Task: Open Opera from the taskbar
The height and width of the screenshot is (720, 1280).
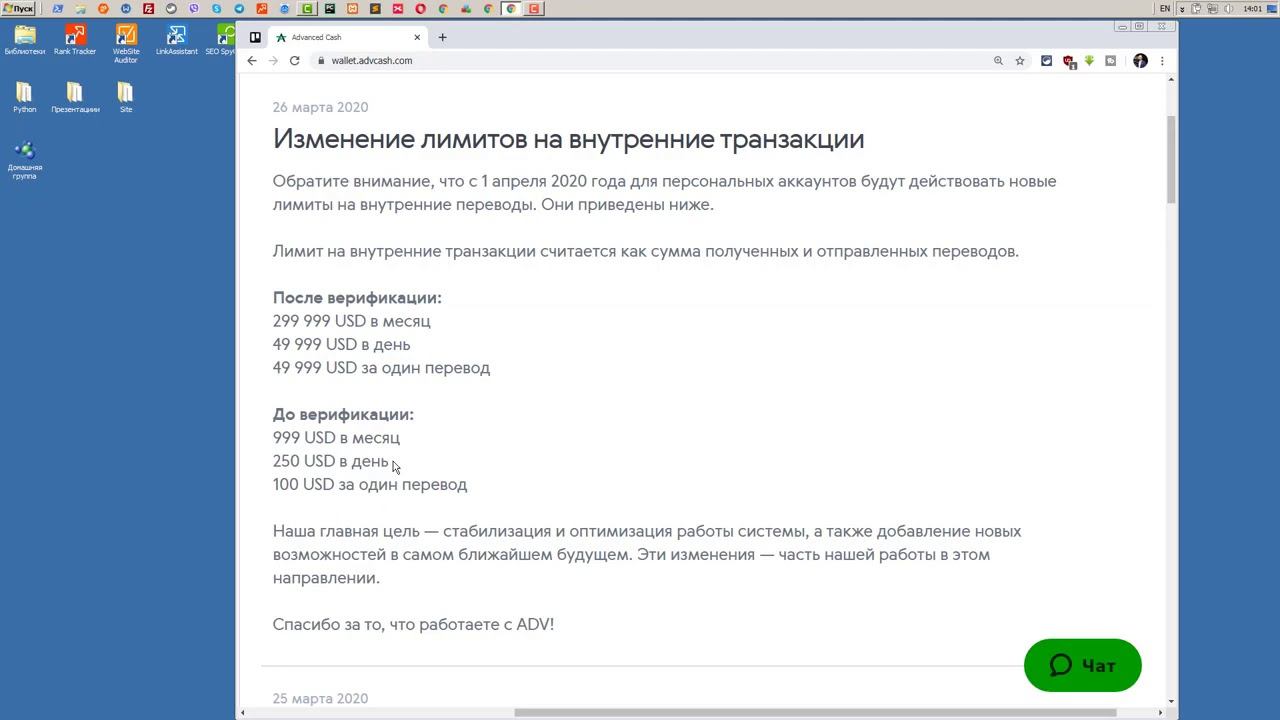Action: click(x=420, y=9)
